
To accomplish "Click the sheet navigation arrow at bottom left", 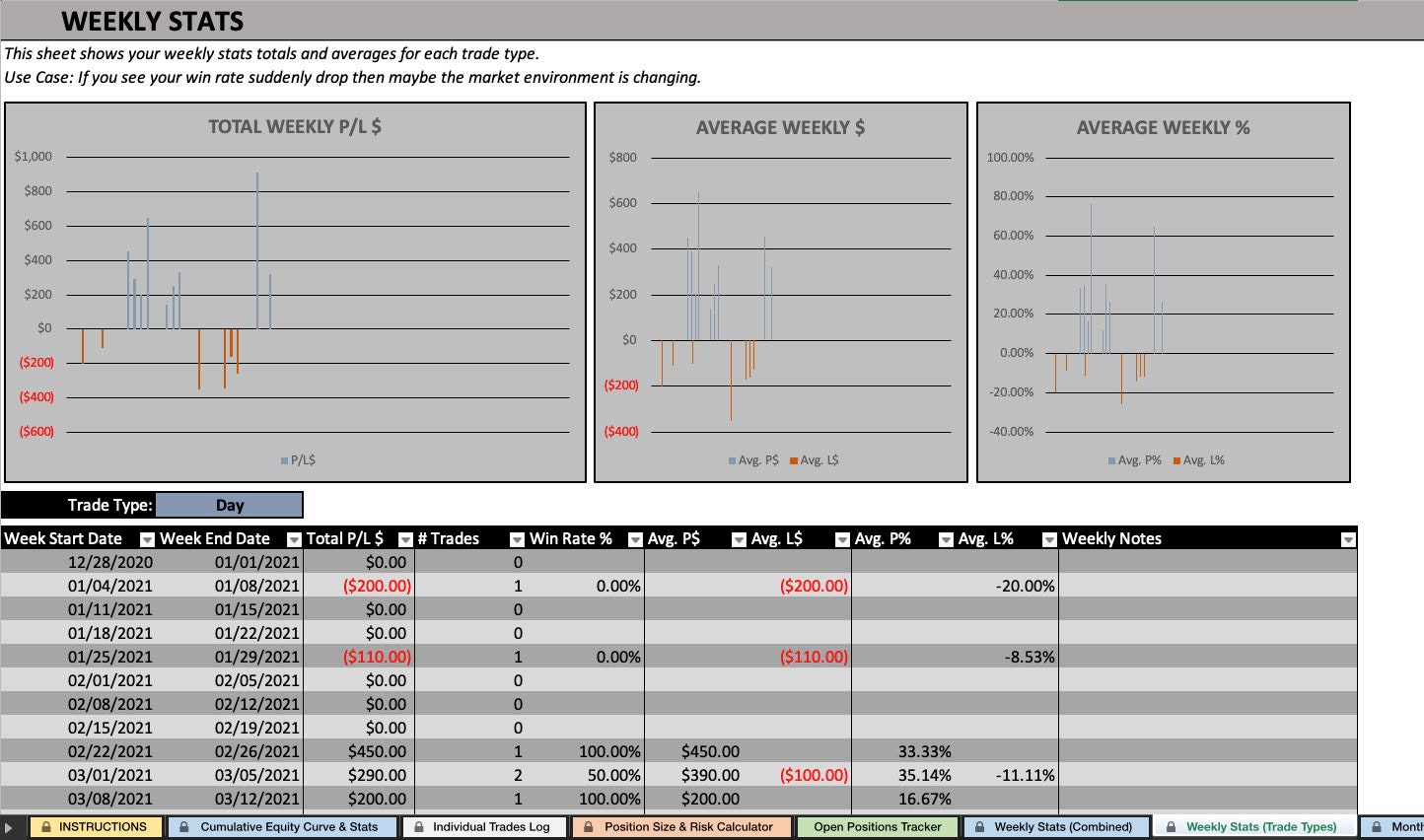I will 10,826.
